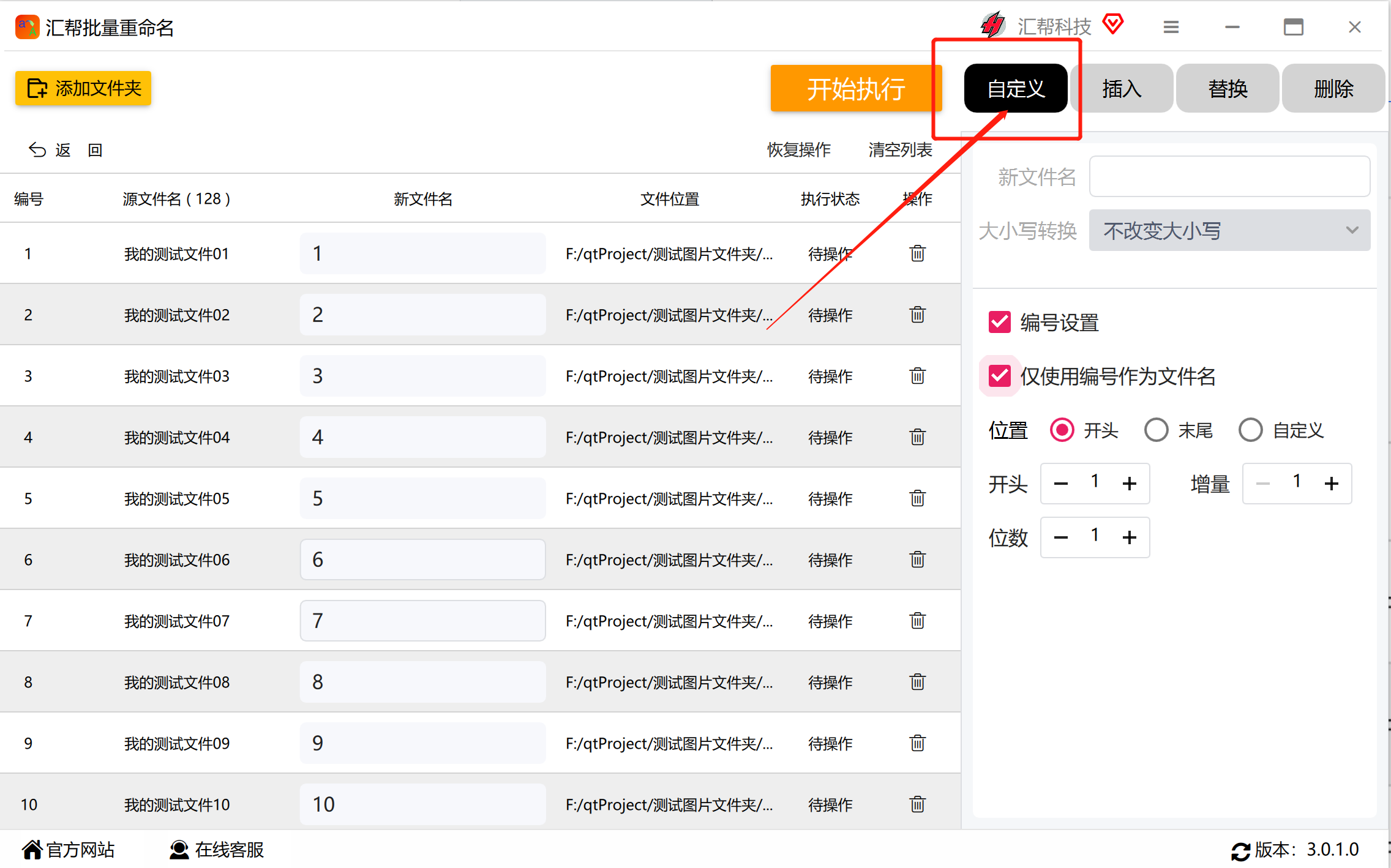Click the 汇帮科技 logo icon
1391x868 pixels.
(x=992, y=25)
